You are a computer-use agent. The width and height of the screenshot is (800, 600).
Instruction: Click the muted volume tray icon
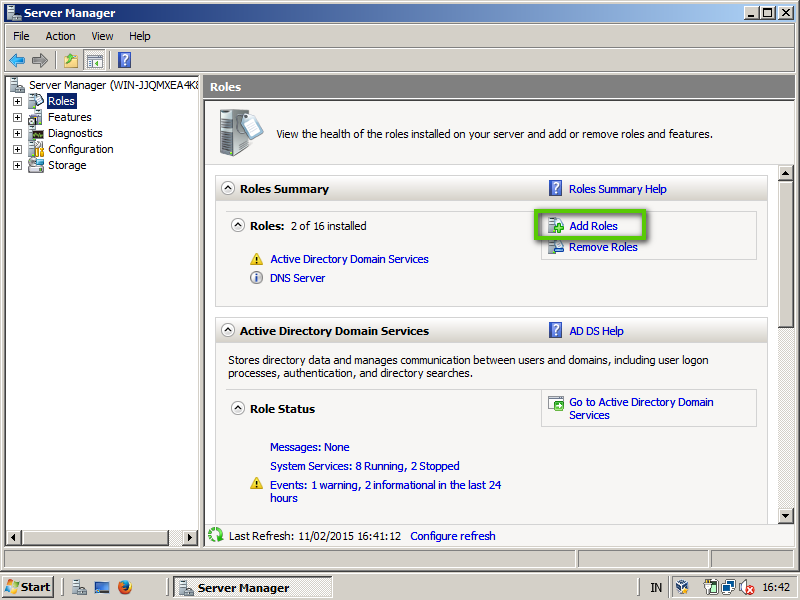747,588
